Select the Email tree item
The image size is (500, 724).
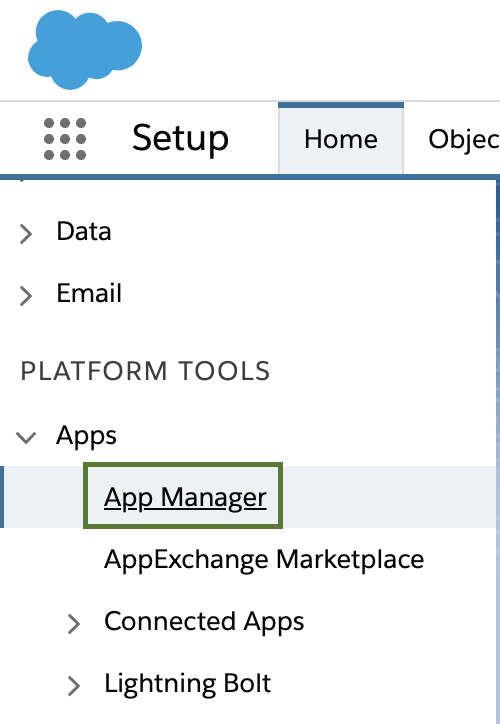pos(89,293)
